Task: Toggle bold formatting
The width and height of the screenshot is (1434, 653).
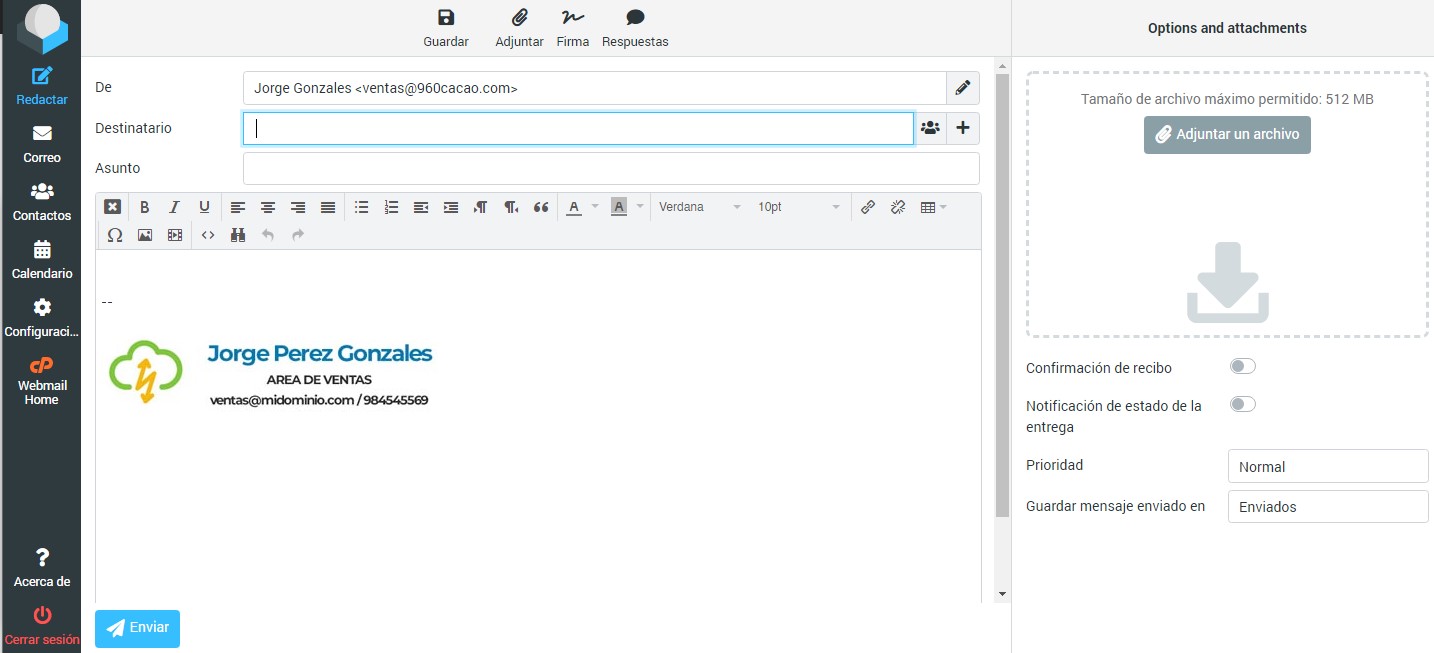Action: (145, 207)
